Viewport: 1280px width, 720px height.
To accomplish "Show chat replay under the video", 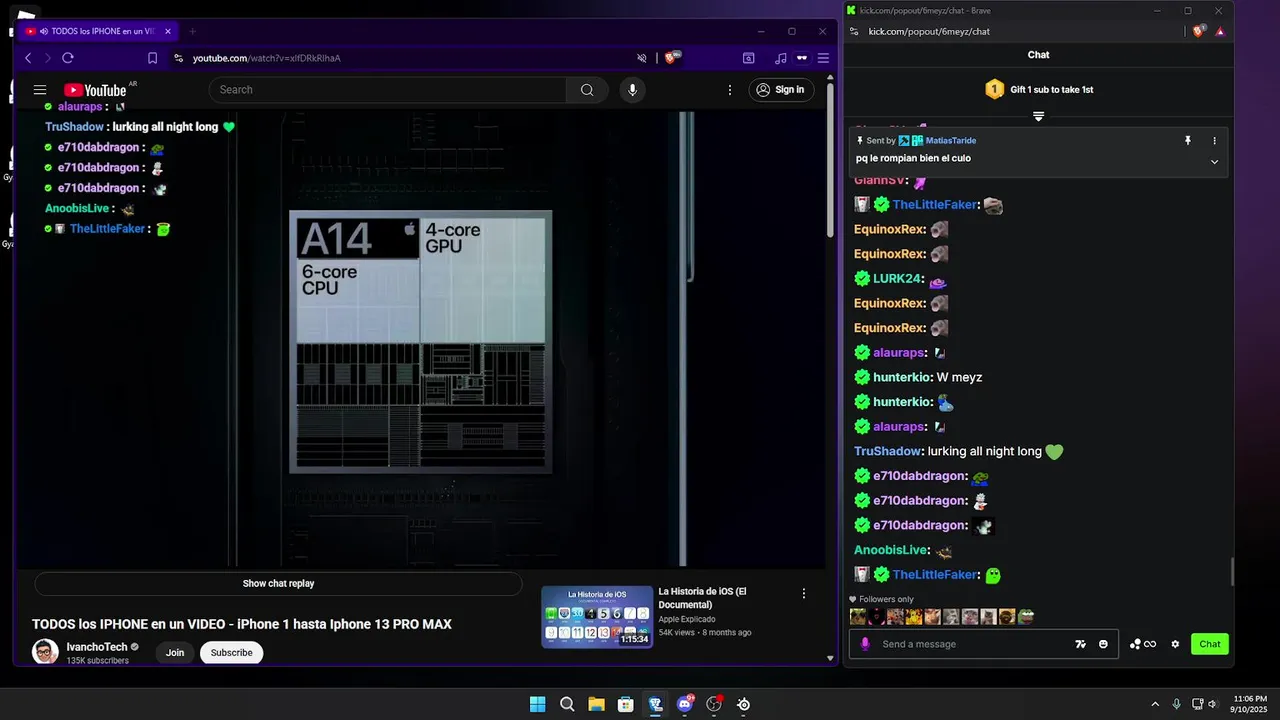I will click(x=278, y=584).
